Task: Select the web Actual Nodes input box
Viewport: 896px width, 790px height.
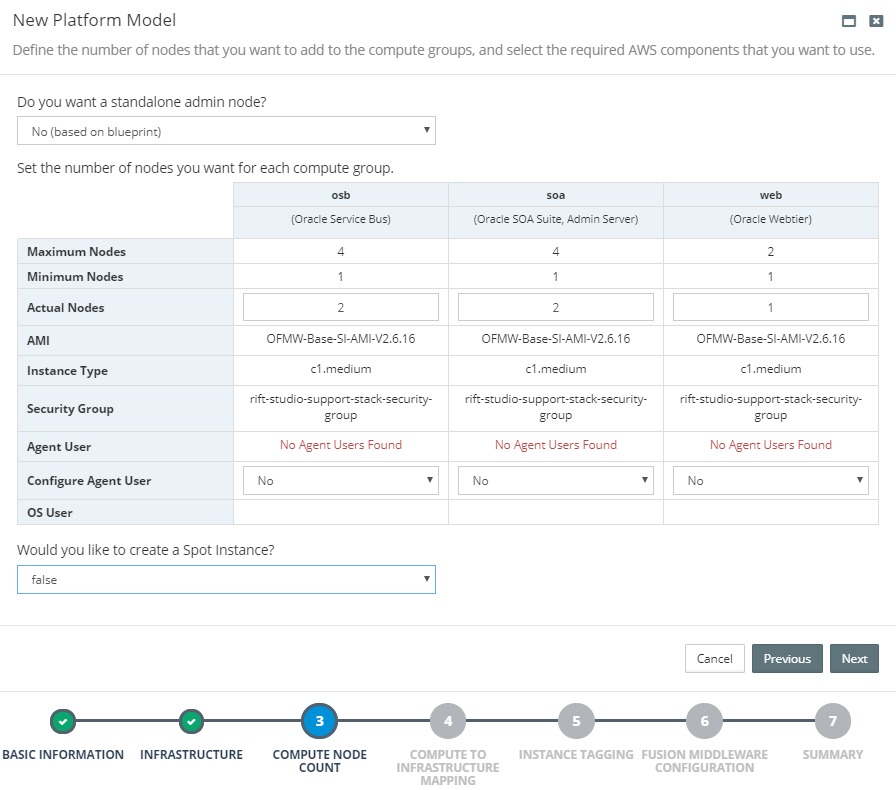Action: 771,307
